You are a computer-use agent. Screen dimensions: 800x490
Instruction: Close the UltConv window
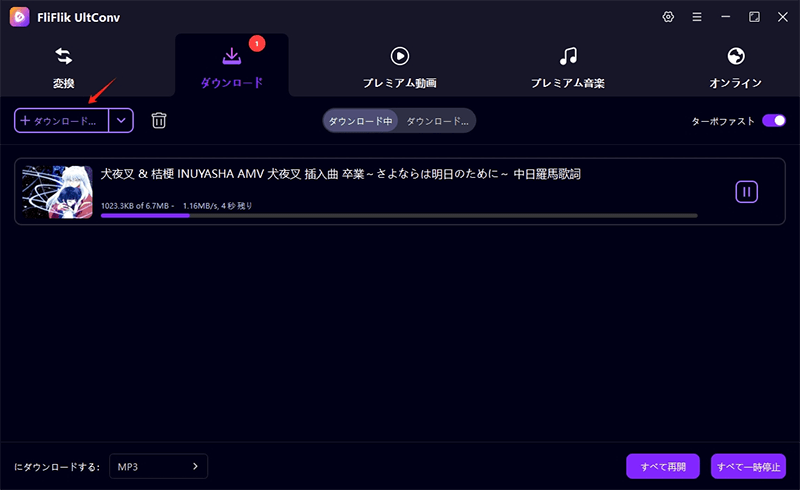tap(783, 17)
